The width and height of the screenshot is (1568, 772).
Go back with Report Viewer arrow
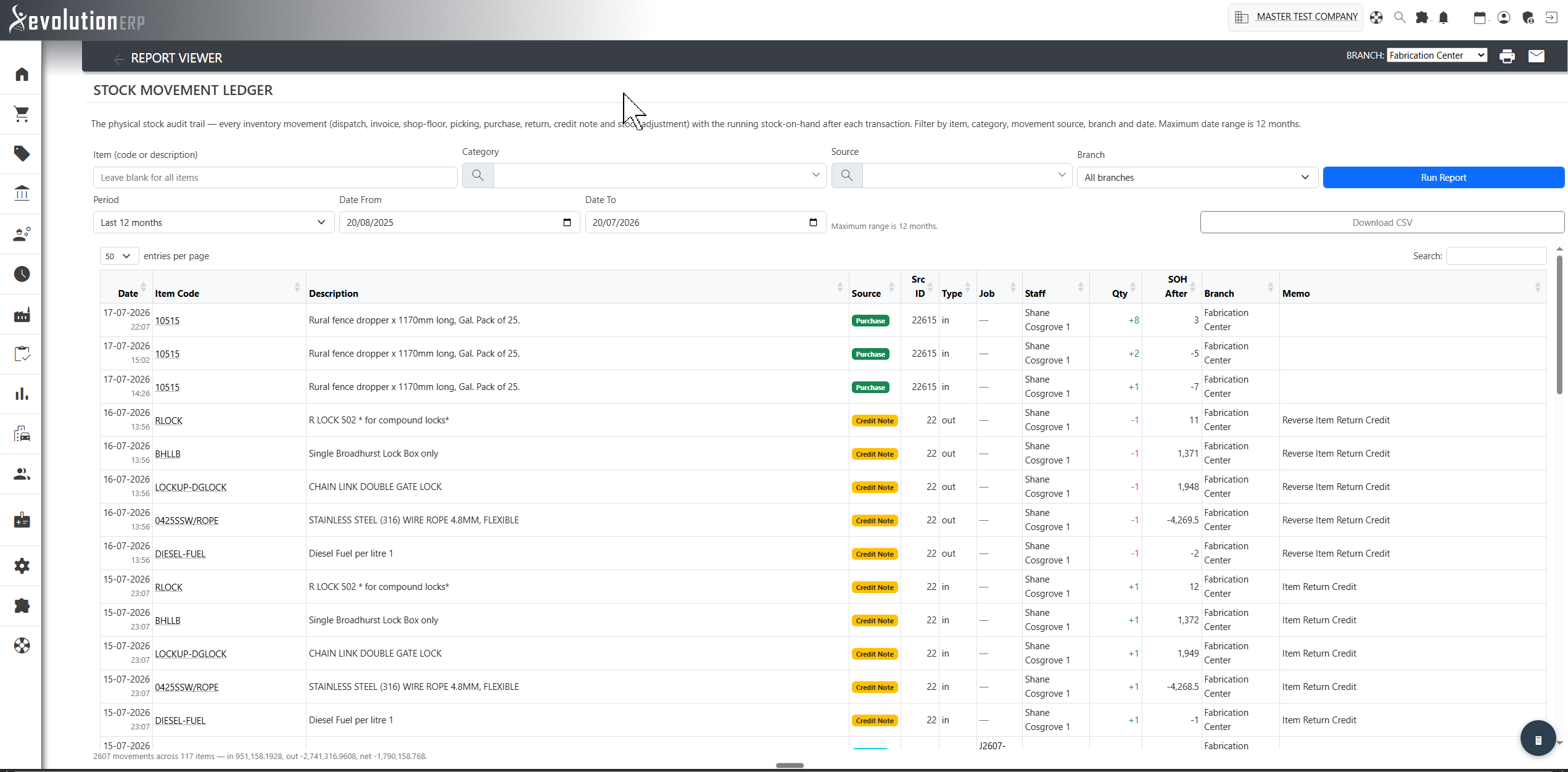pyautogui.click(x=119, y=59)
